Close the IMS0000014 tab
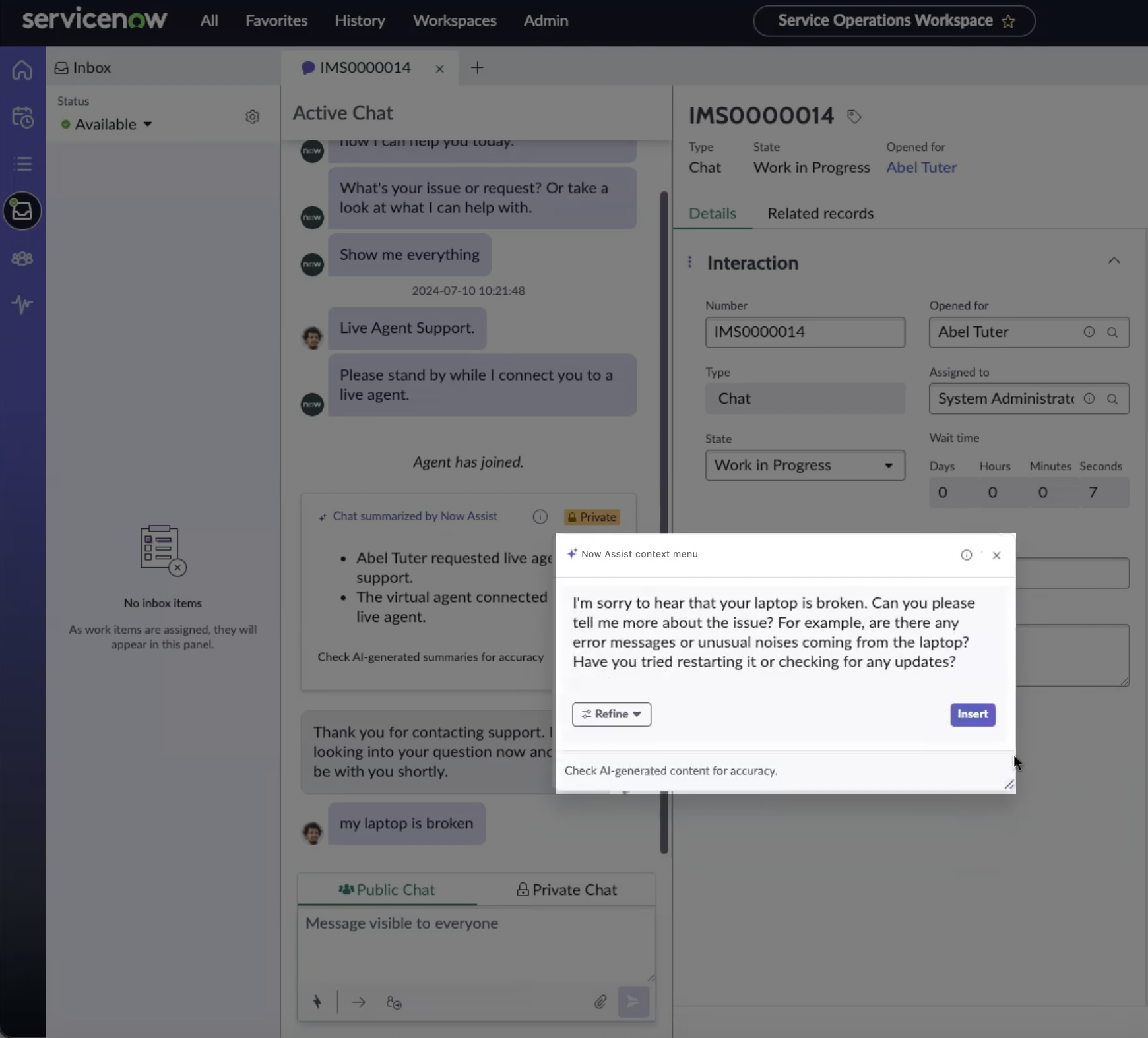This screenshot has height=1038, width=1148. [439, 69]
